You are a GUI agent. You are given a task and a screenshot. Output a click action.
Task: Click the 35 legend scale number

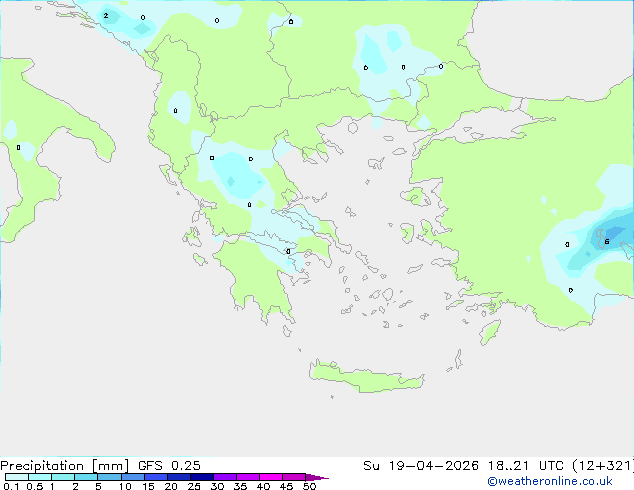[x=240, y=486]
